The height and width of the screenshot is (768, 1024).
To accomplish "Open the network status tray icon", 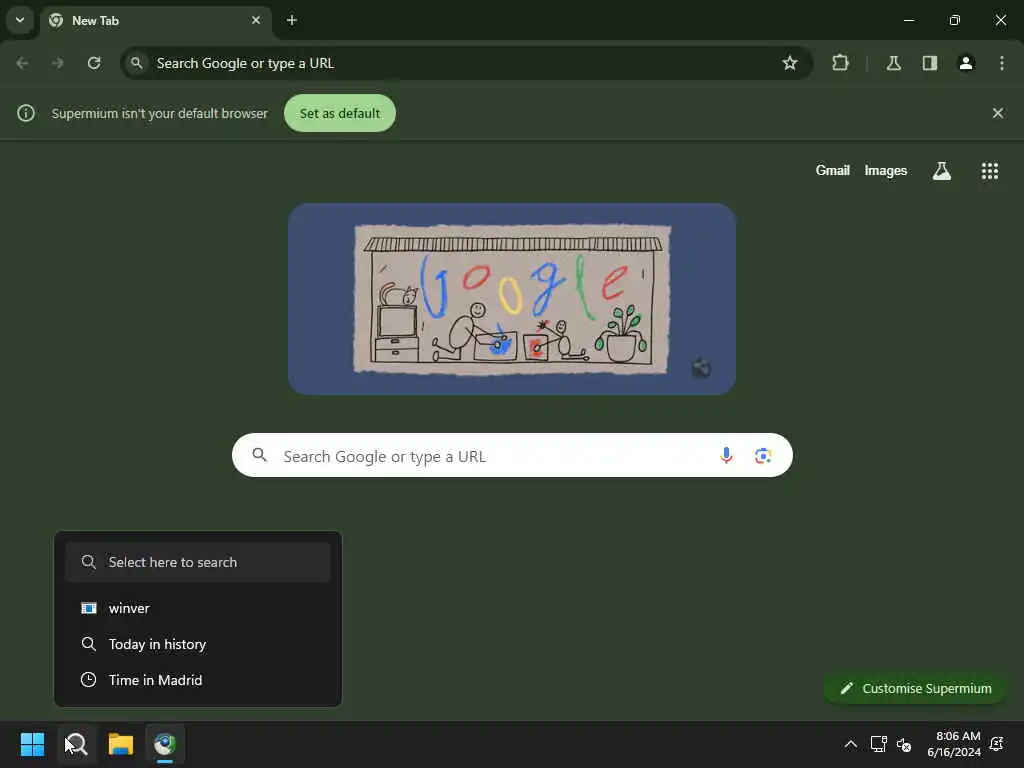I will click(878, 744).
